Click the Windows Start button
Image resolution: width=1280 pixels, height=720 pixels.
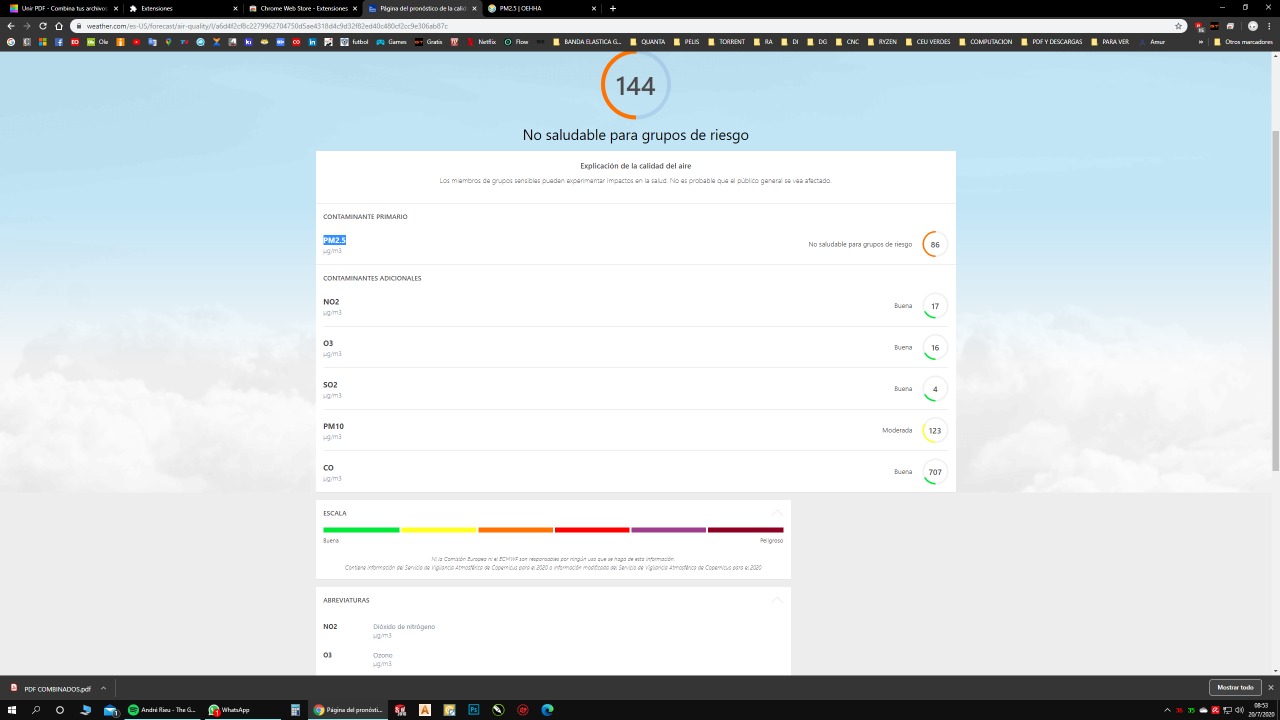[12, 710]
